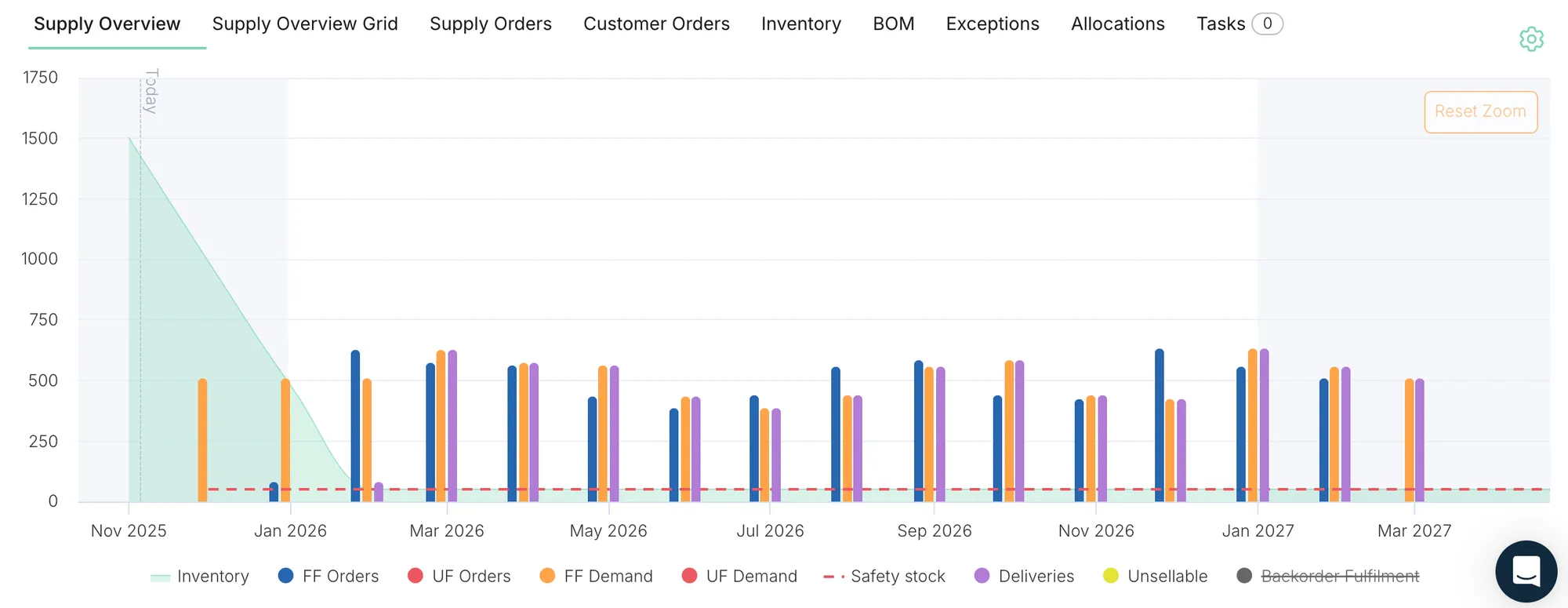The image size is (1568, 608).
Task: Click the Nov 2026 axis label
Action: click(x=1096, y=531)
